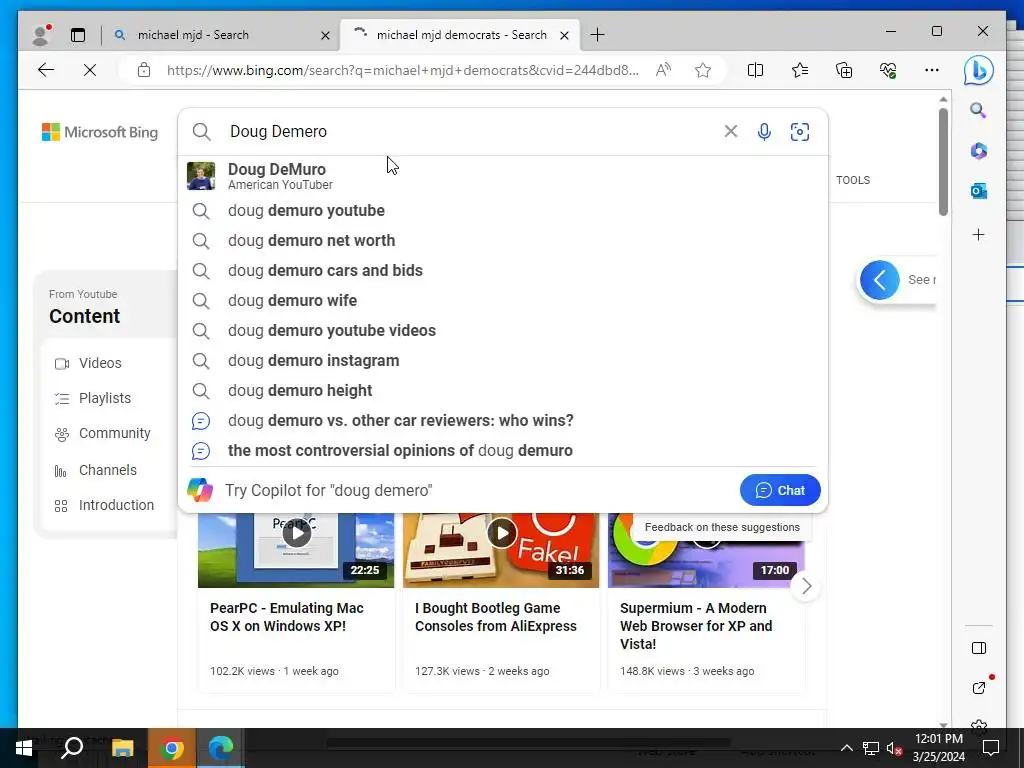Search using an image

click(799, 132)
